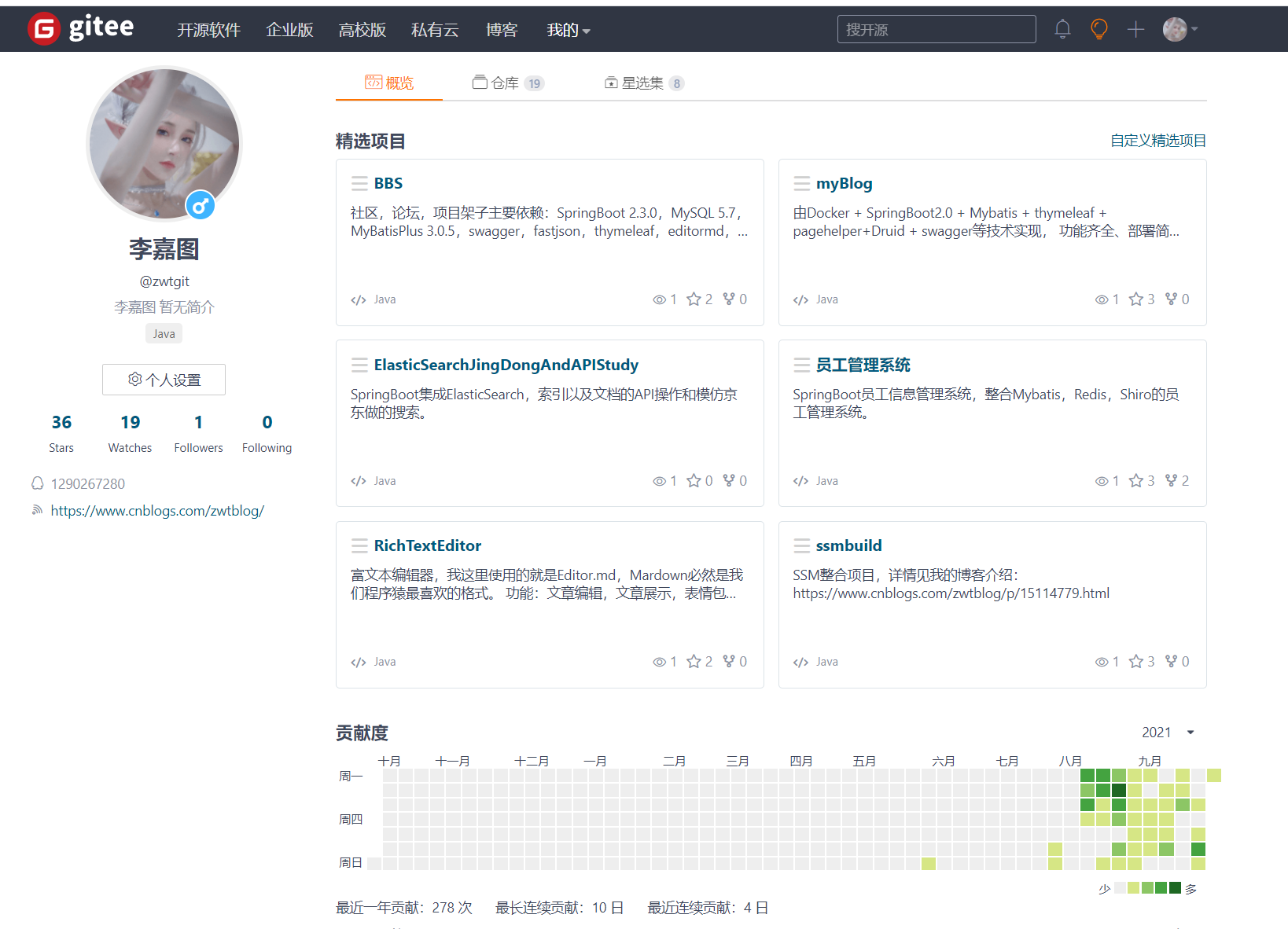Image resolution: width=1288 pixels, height=929 pixels.
Task: Click the watch eye icon on myBlog card
Action: tap(1102, 299)
